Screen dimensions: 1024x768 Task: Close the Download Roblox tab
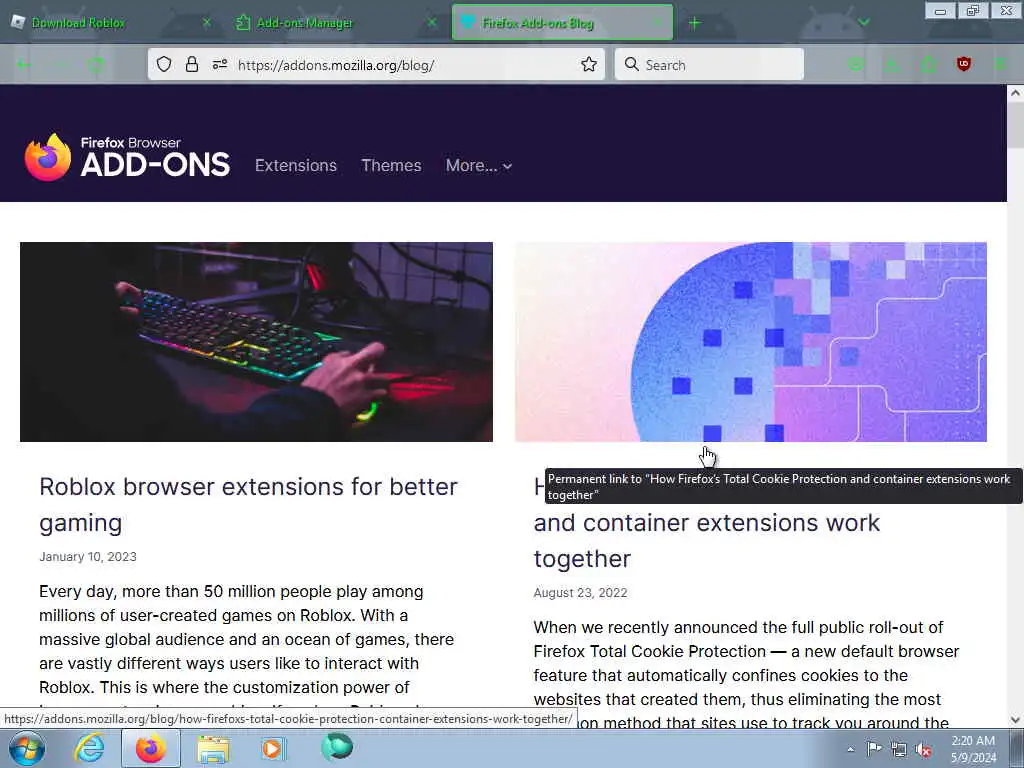pos(206,23)
